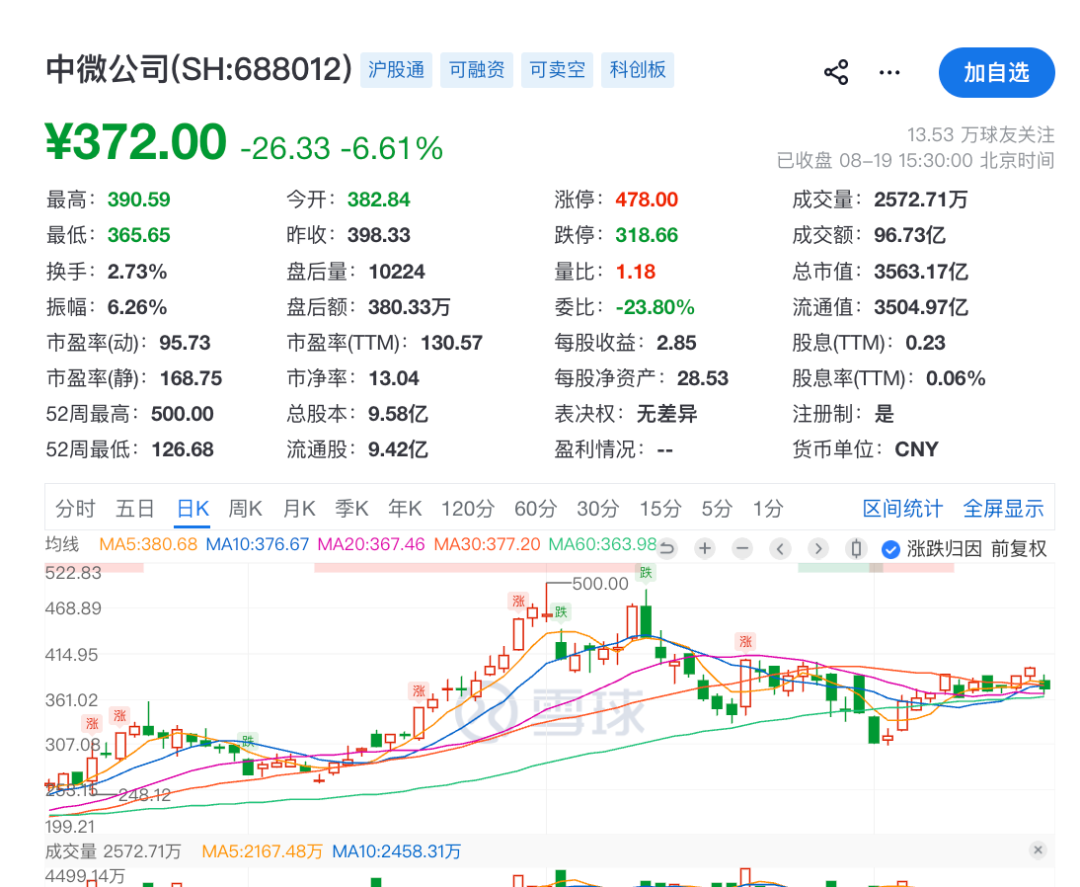Switch to the 60分 chart tab
The width and height of the screenshot is (1080, 887).
pyautogui.click(x=535, y=509)
